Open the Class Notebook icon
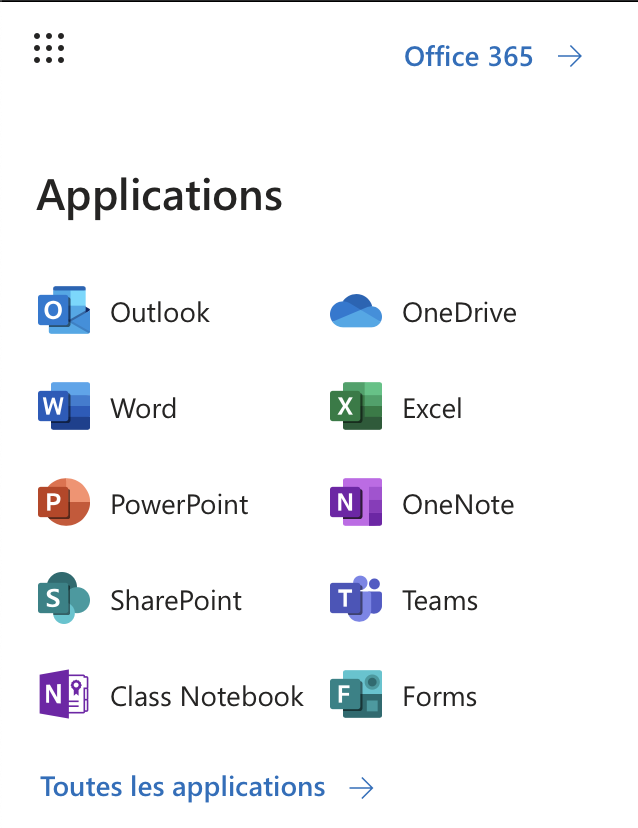The height and width of the screenshot is (828, 638). [x=64, y=694]
